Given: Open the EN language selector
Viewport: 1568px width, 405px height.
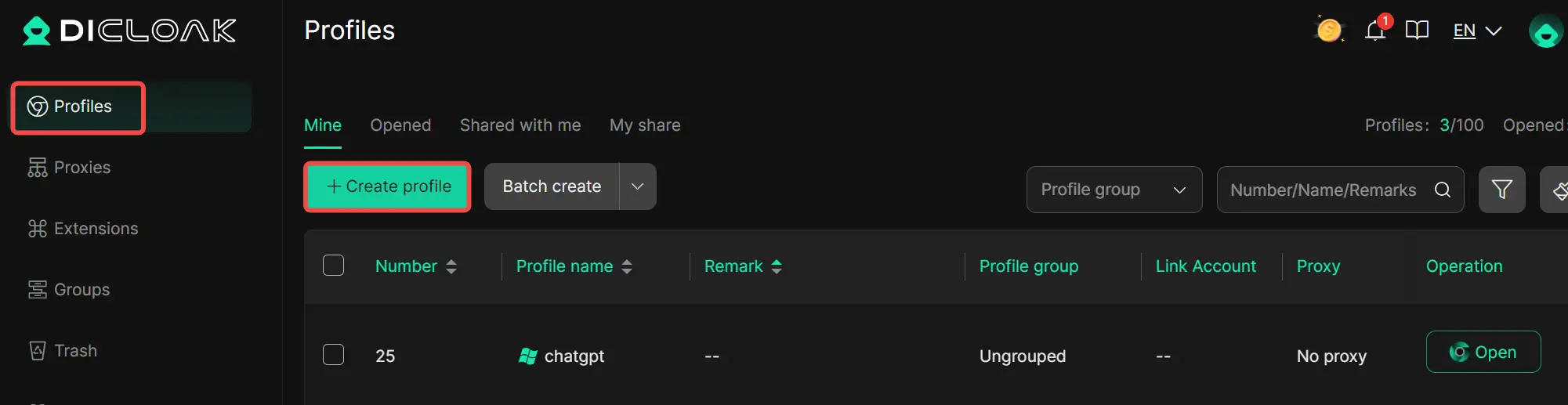Looking at the screenshot, I should 1476,31.
